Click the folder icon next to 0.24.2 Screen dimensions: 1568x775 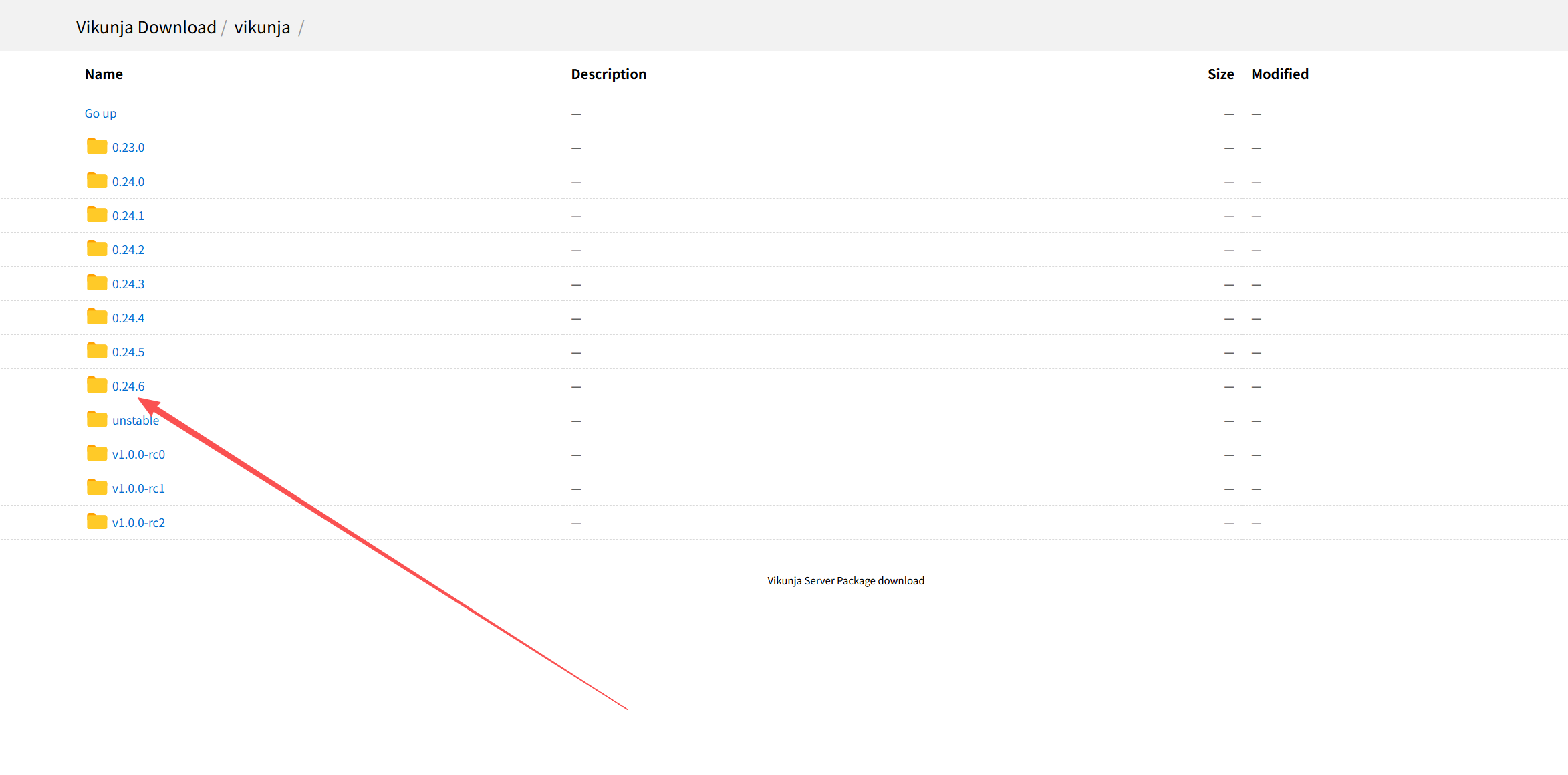[x=97, y=249]
